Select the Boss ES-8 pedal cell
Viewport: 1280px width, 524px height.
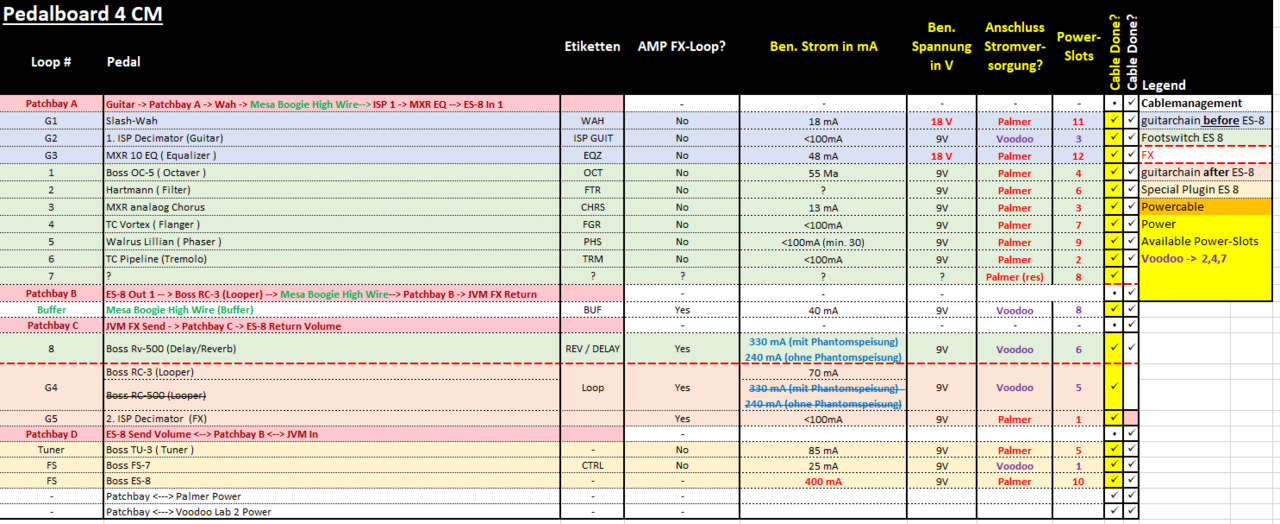(332, 481)
